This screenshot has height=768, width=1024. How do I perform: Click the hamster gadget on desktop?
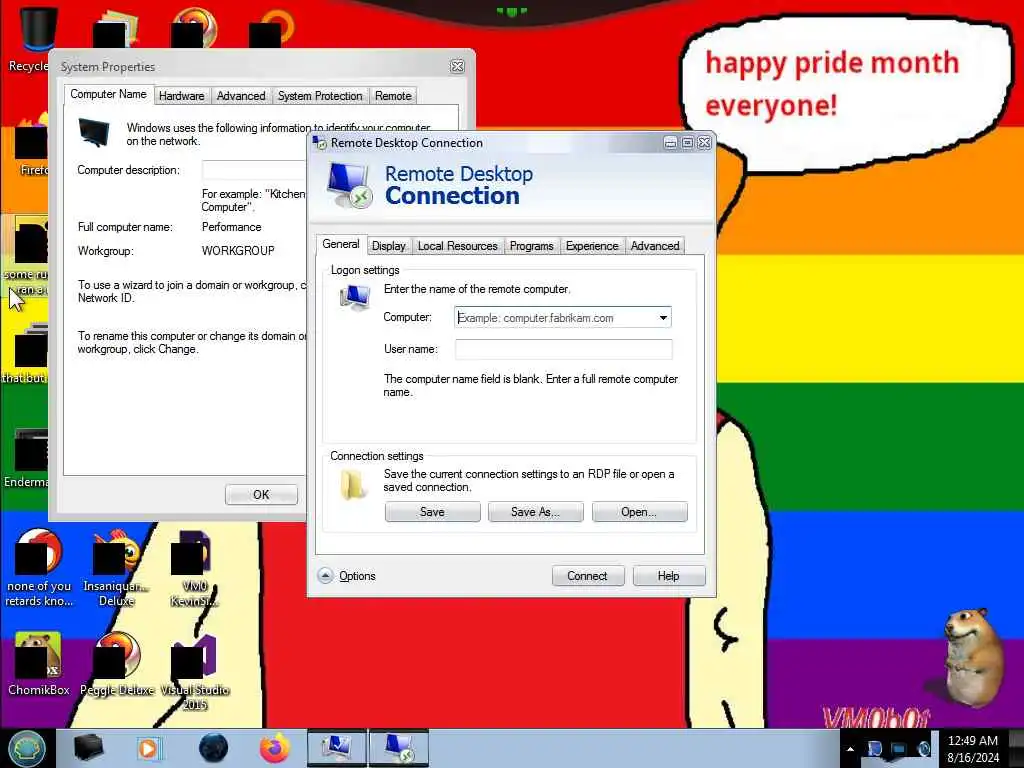tap(972, 658)
